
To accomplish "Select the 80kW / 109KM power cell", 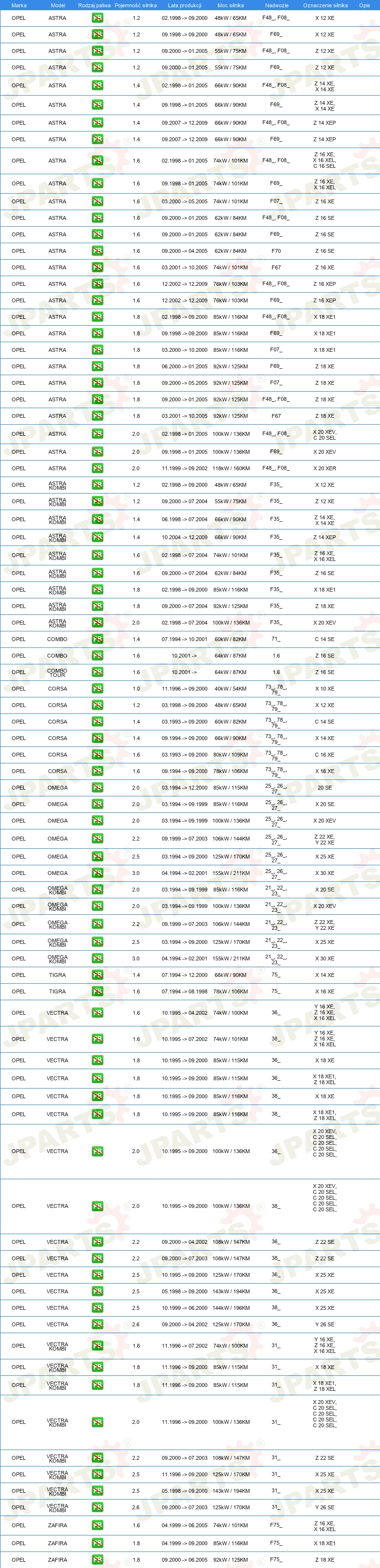I will point(230,755).
